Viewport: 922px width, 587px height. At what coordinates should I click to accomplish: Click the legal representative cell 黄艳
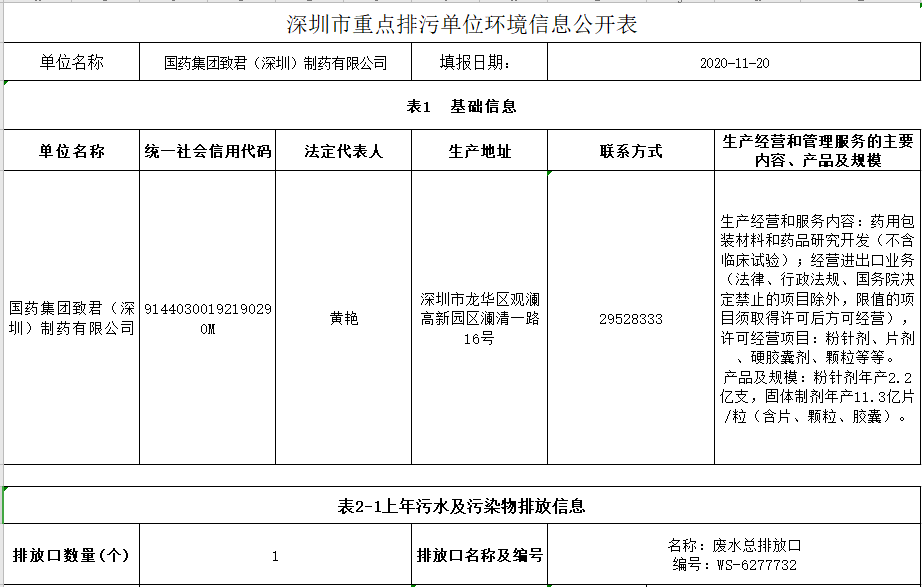click(343, 318)
